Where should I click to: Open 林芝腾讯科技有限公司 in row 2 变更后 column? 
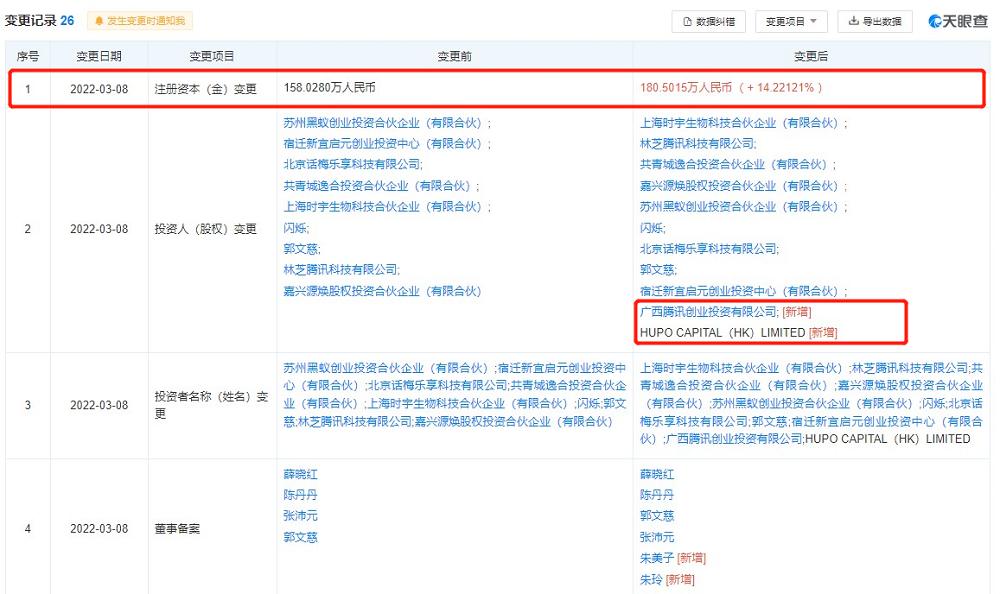tap(698, 144)
